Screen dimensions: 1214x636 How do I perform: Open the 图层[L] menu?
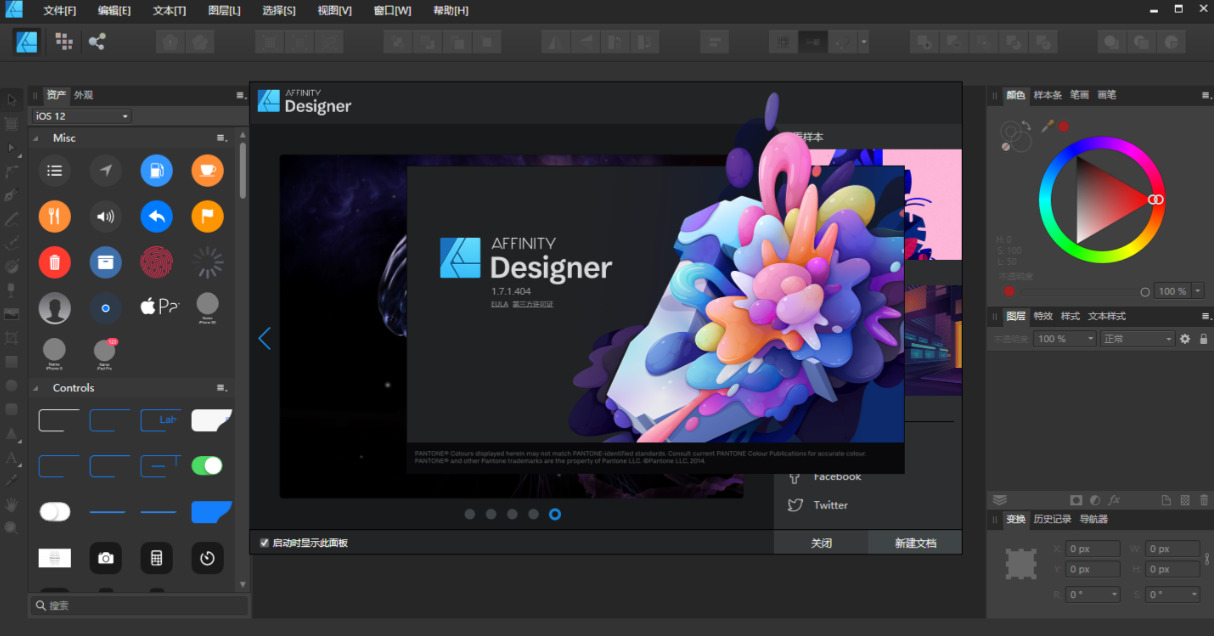click(224, 10)
